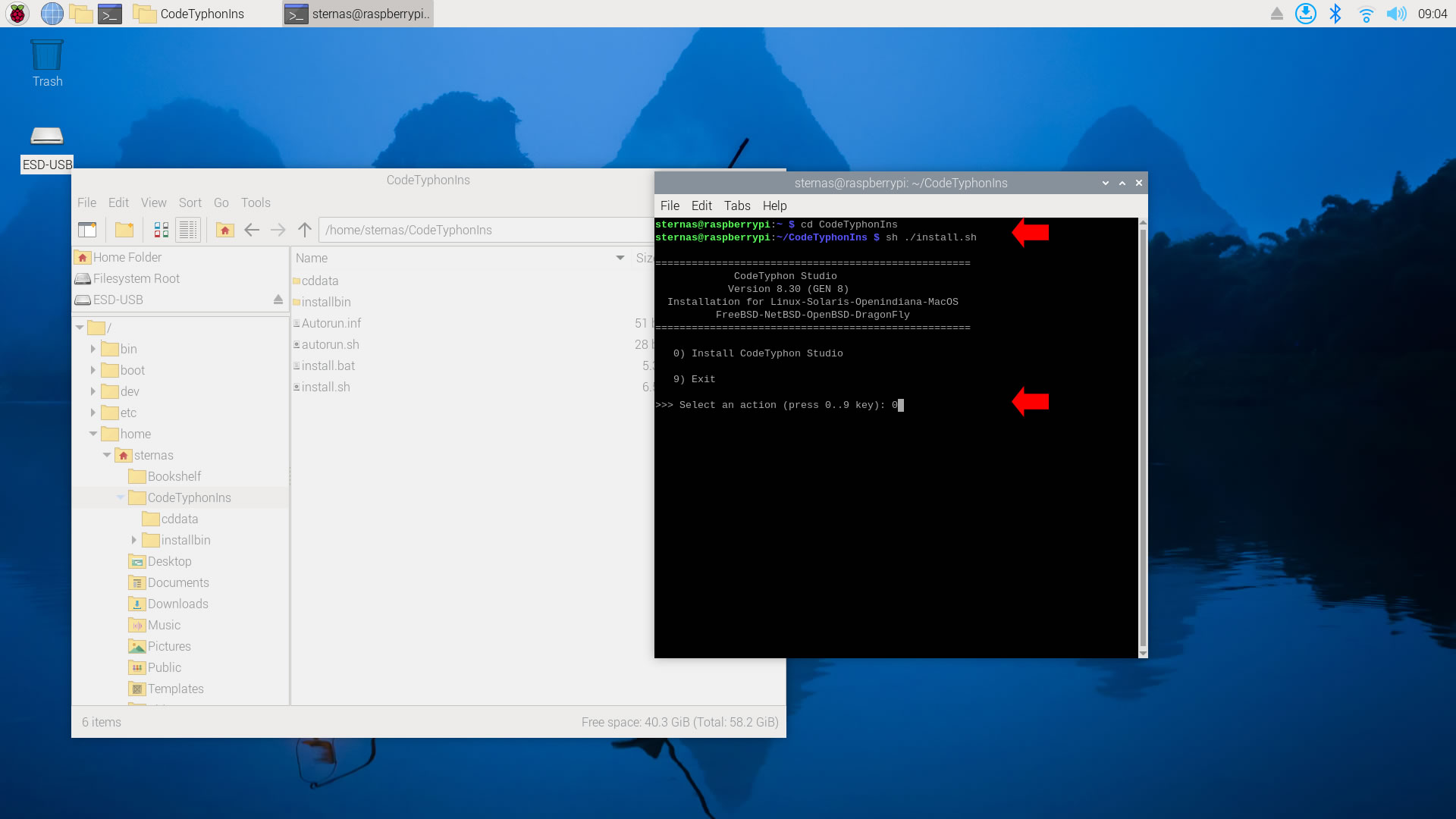Screen dimensions: 1456x819
Task: Collapse the CodeTyphonIns tree node
Action: (x=121, y=497)
